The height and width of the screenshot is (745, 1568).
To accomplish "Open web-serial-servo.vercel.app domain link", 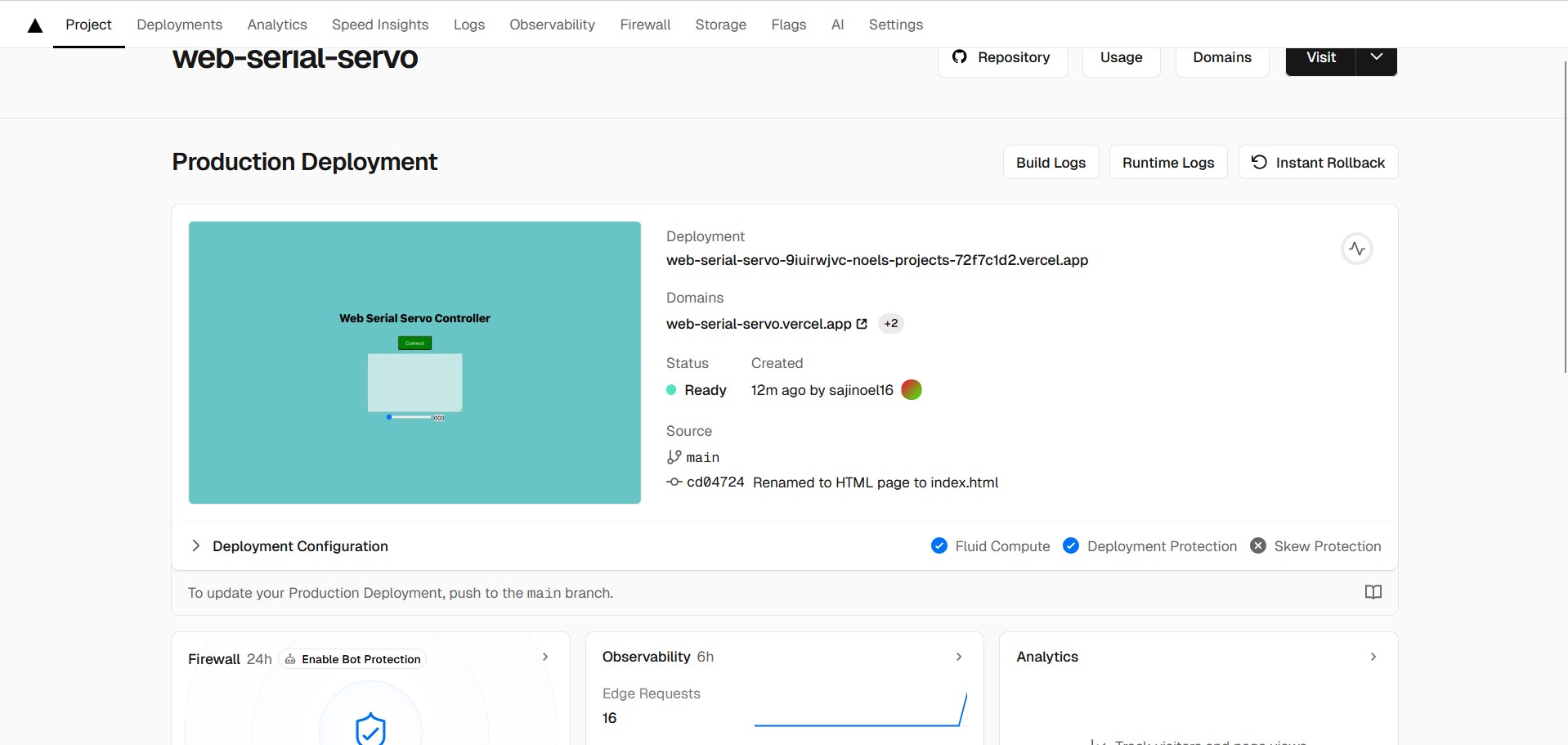I will (x=758, y=324).
